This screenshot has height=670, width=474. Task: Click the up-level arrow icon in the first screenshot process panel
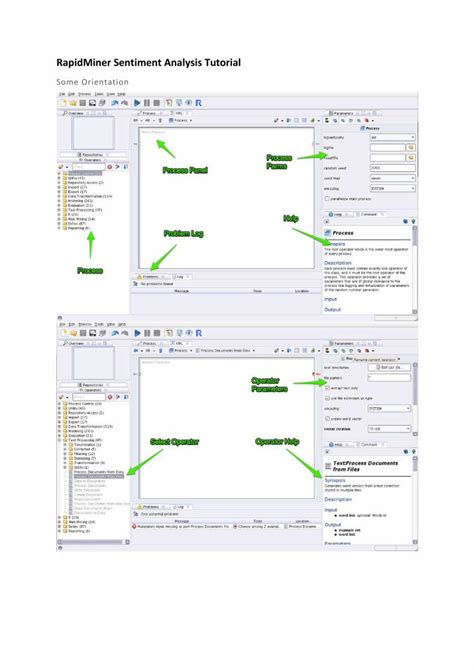[x=160, y=120]
